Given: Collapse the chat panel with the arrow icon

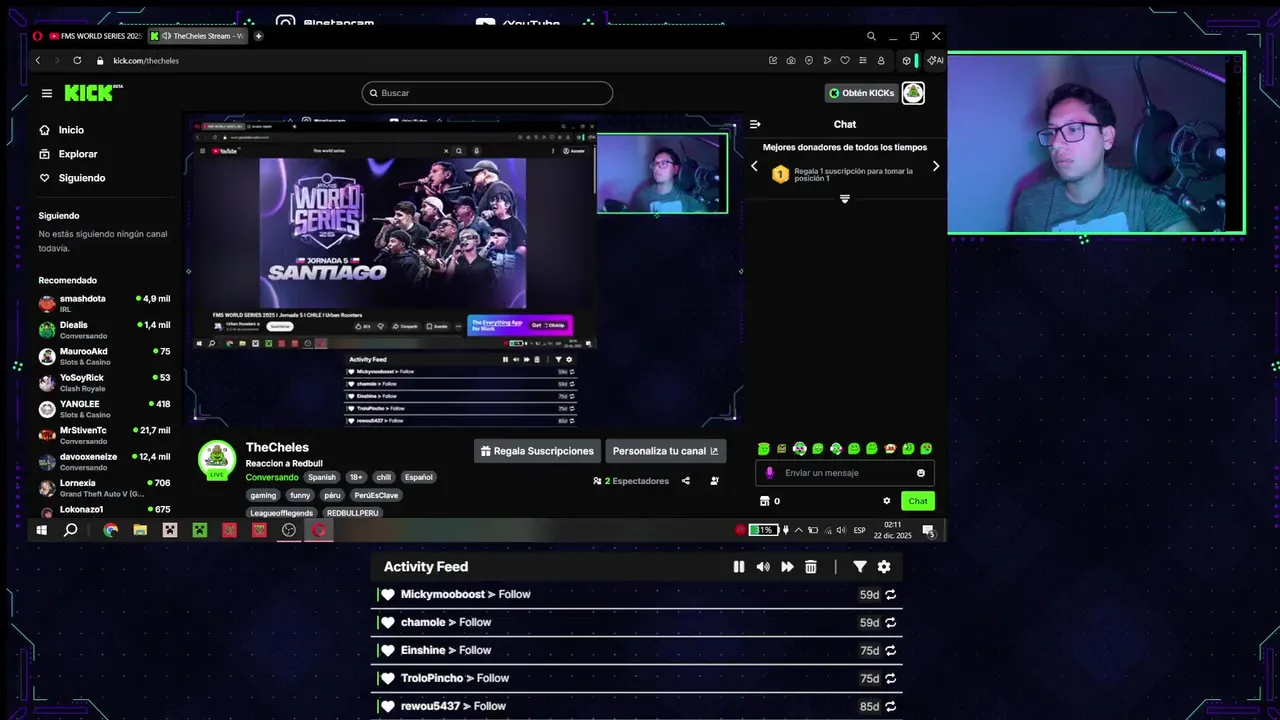Looking at the screenshot, I should click(x=755, y=124).
